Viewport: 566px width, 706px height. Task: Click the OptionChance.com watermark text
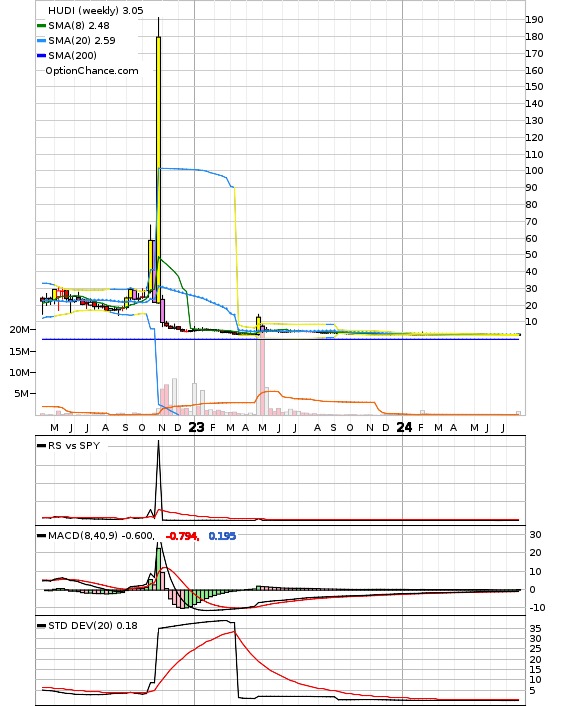tap(92, 71)
